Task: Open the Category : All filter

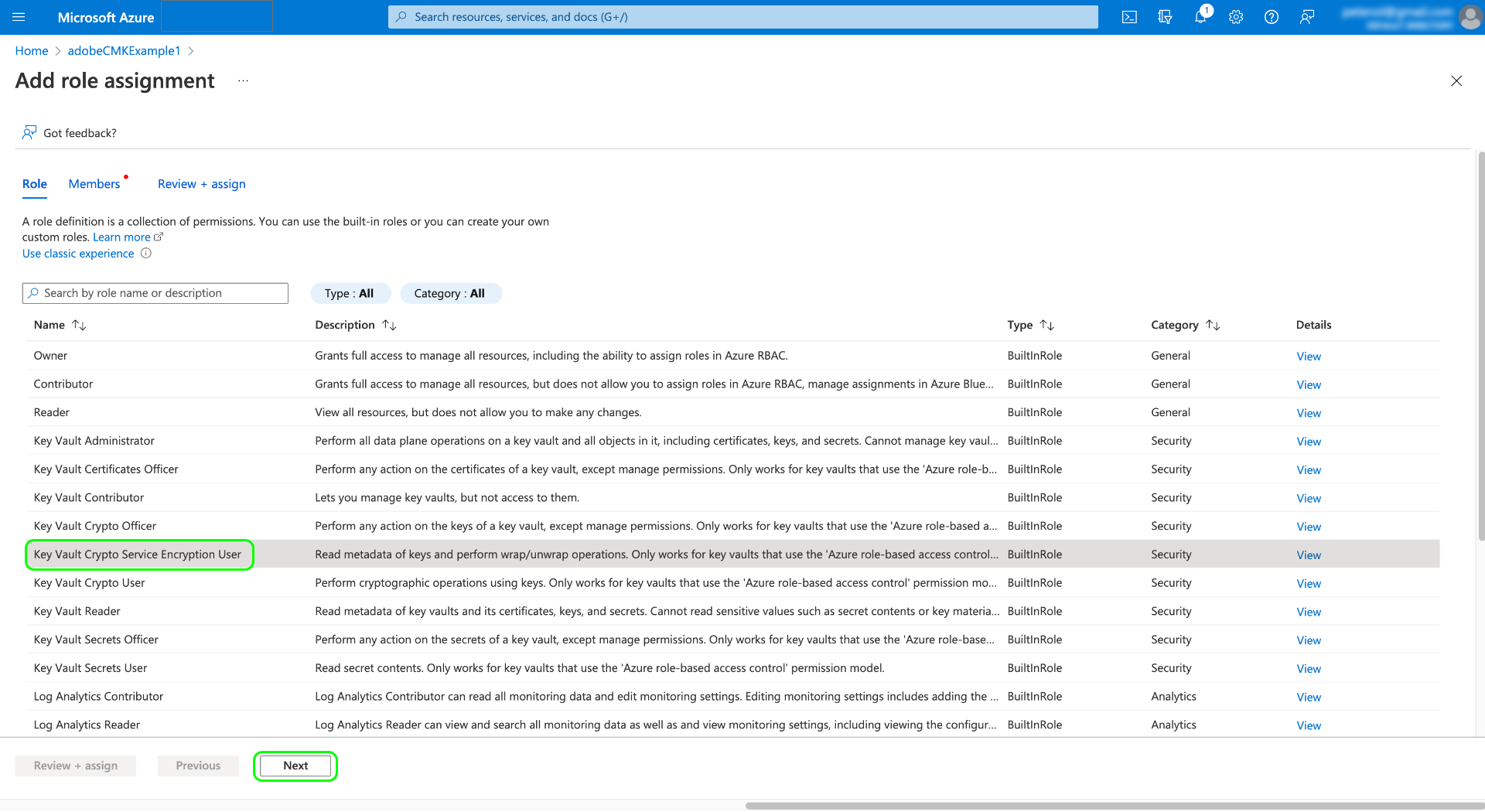Action: [x=450, y=294]
